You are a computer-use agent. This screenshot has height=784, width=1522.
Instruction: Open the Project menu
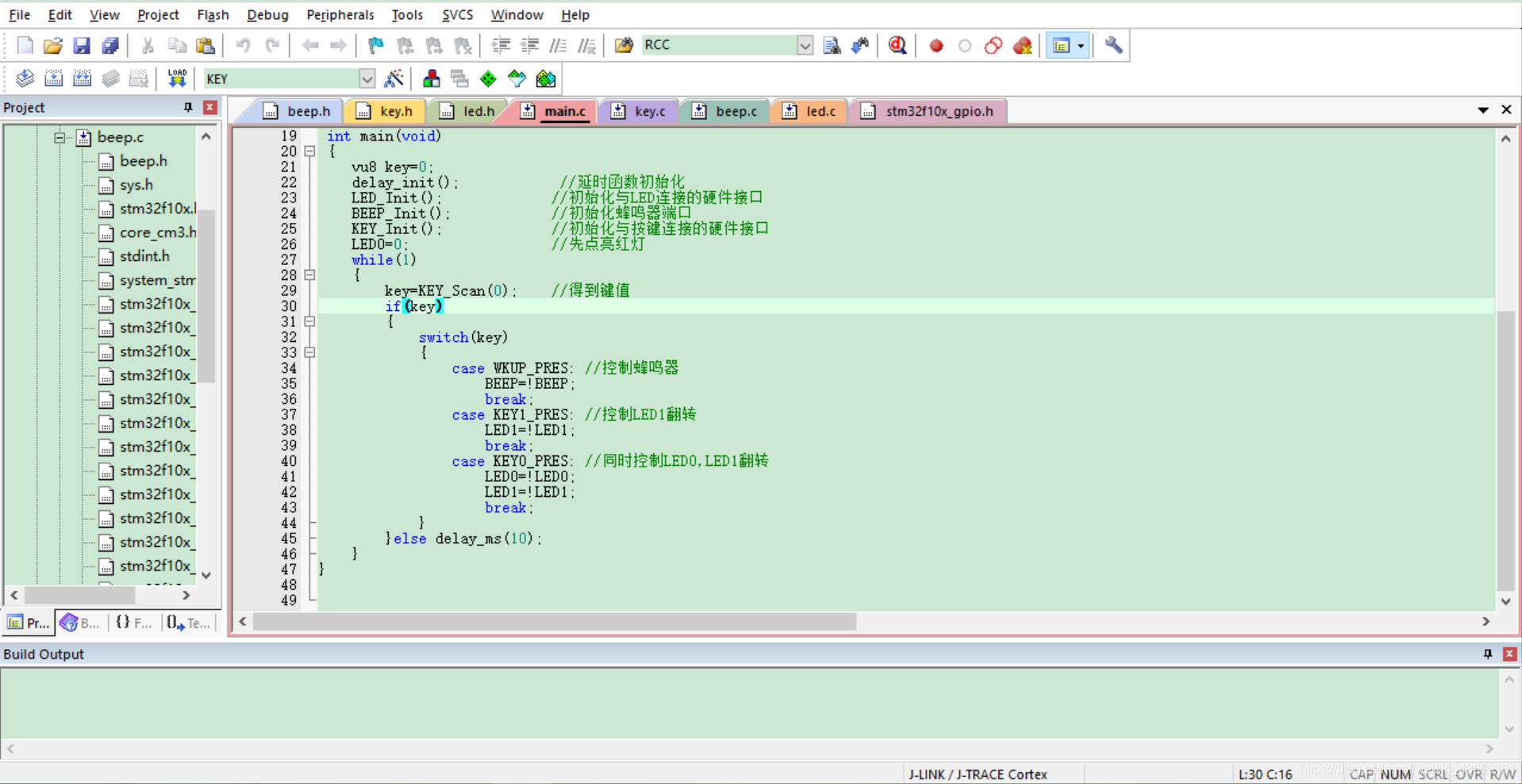tap(158, 14)
